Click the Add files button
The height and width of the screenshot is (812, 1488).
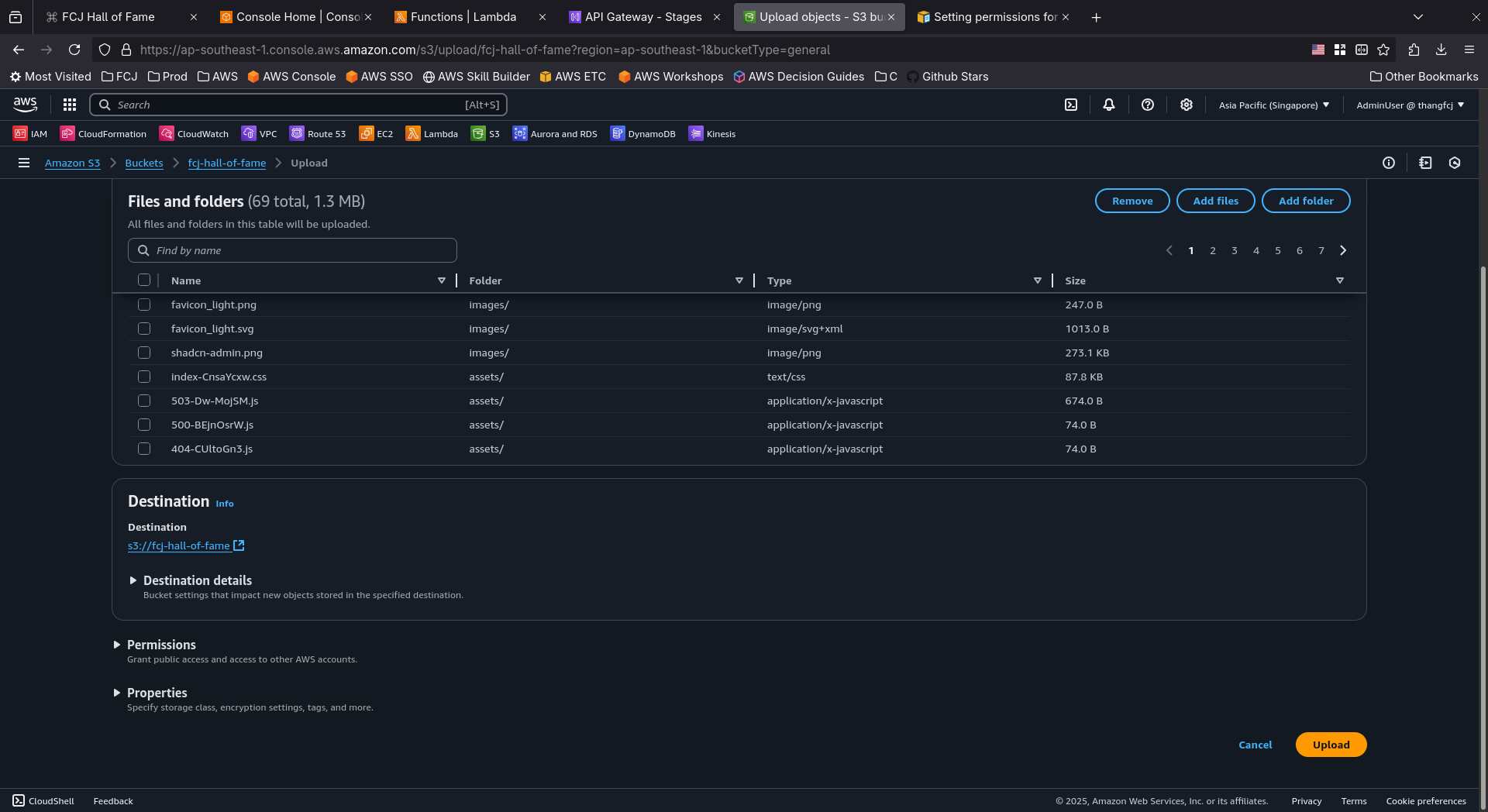(x=1215, y=201)
